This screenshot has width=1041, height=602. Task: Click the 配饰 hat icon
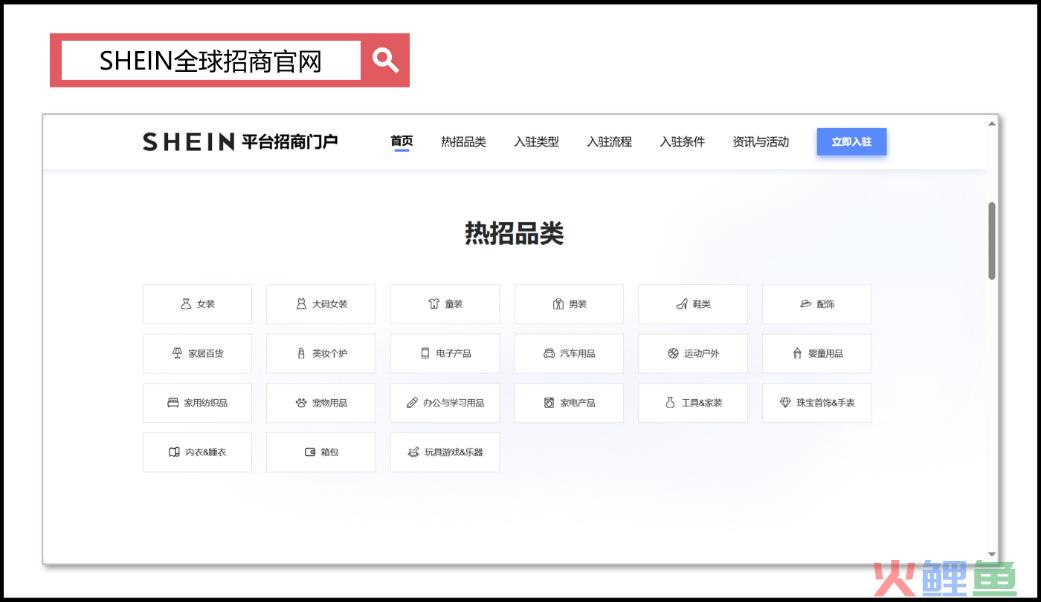(805, 303)
